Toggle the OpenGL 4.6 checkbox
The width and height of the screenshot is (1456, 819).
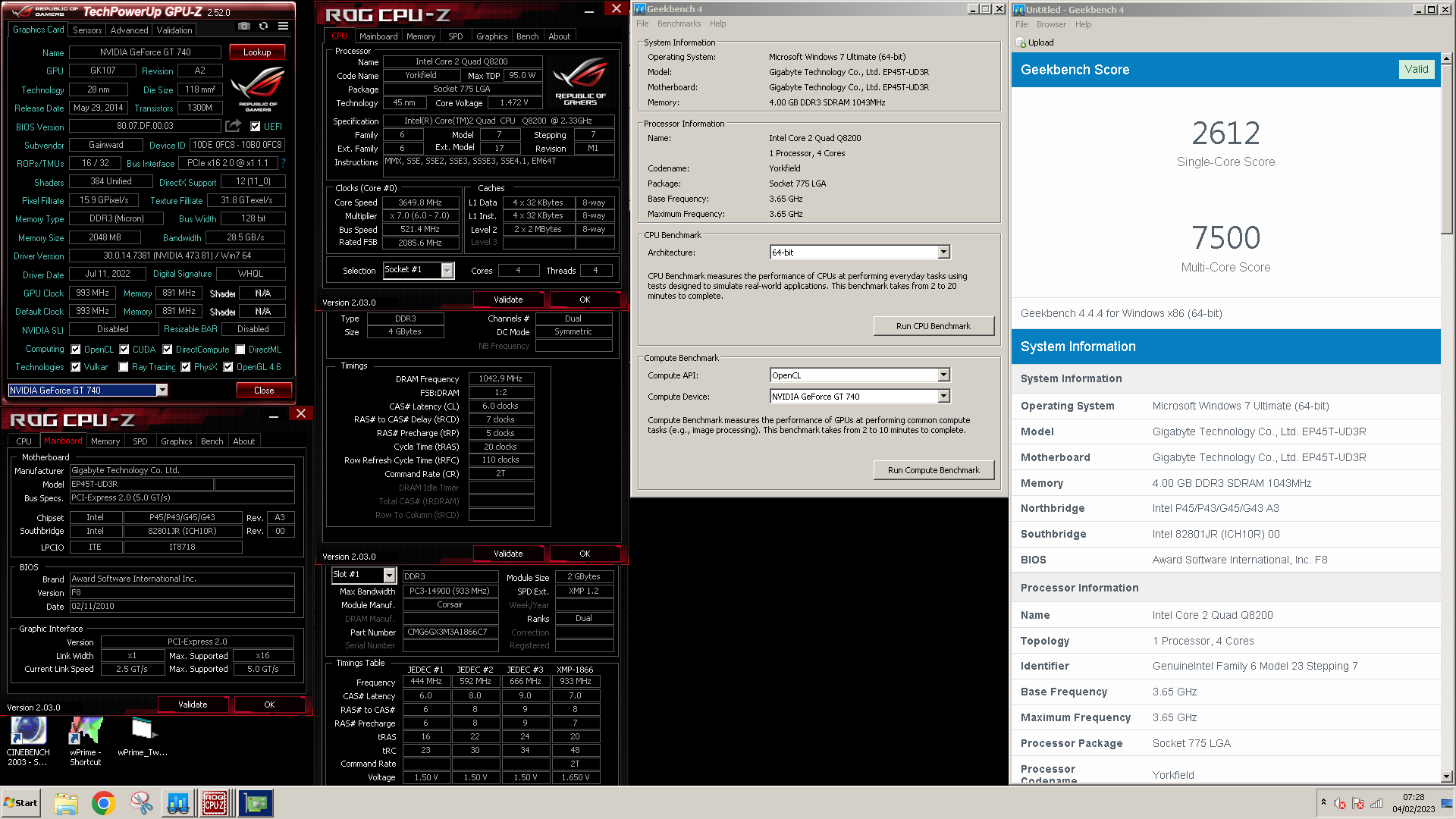pos(228,367)
